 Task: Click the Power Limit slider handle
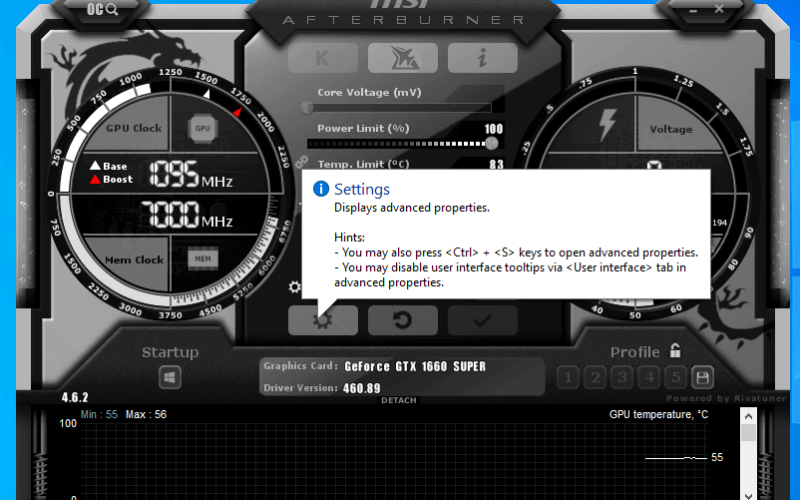[491, 143]
